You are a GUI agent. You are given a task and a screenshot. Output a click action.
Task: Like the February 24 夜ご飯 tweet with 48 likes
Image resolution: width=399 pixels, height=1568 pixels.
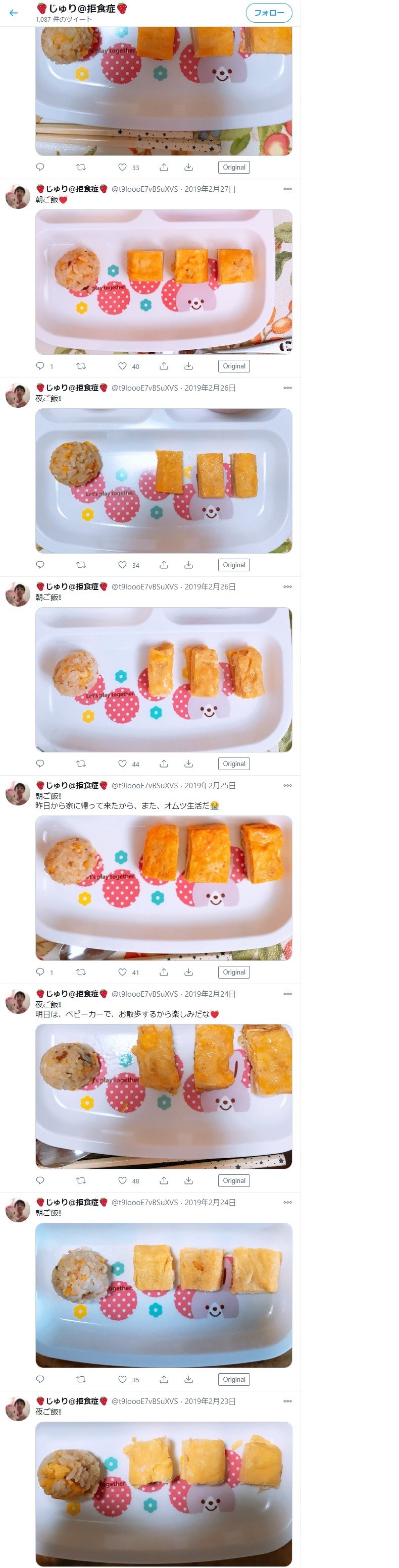click(x=122, y=1180)
